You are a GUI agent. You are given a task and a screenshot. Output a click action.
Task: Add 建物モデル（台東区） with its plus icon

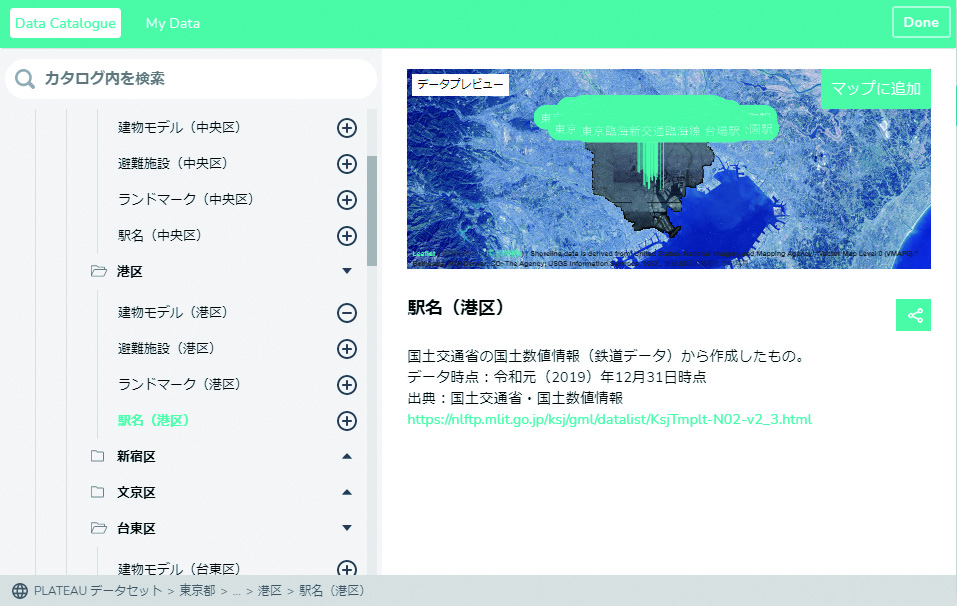(347, 569)
